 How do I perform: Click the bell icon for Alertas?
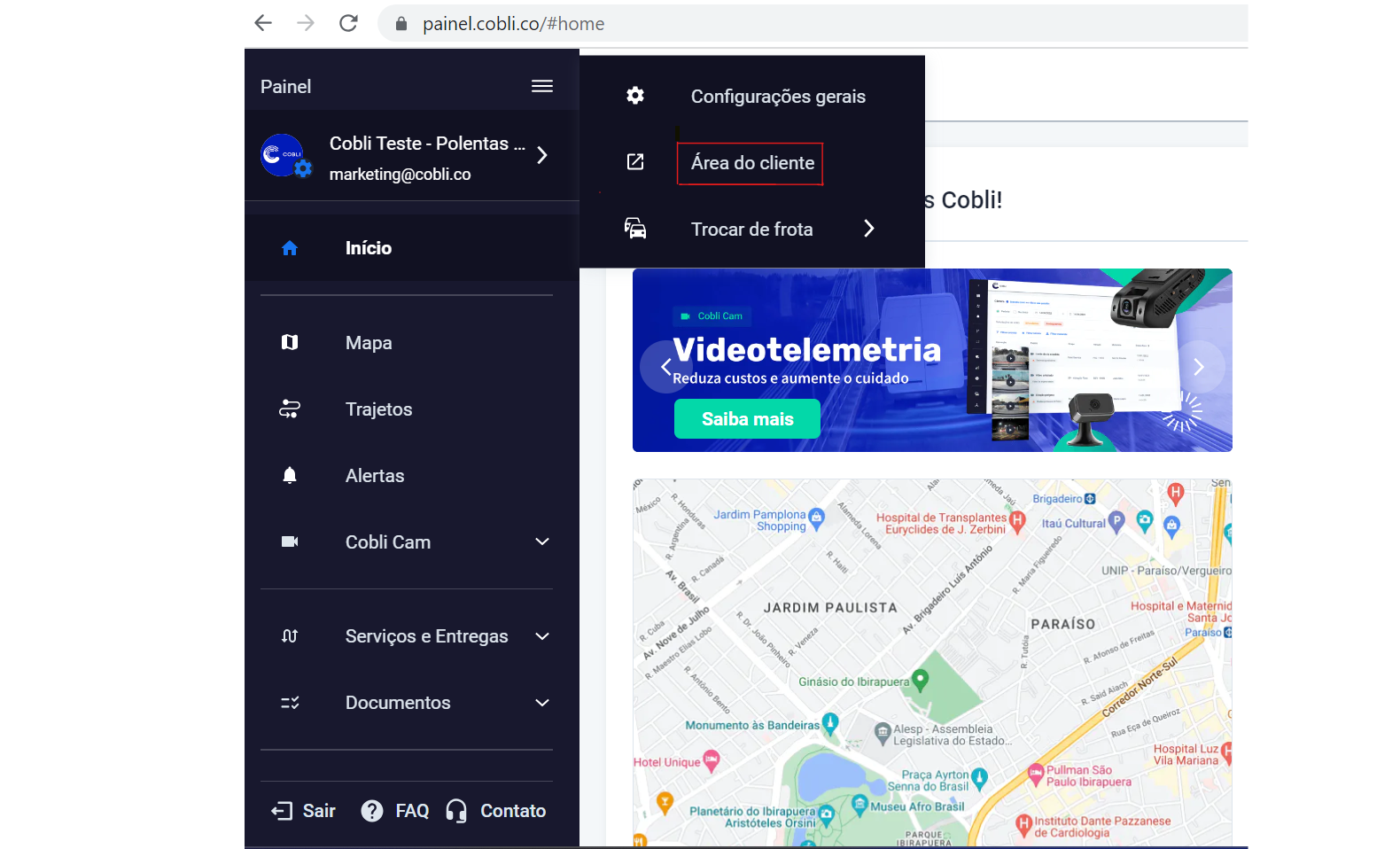click(x=290, y=476)
